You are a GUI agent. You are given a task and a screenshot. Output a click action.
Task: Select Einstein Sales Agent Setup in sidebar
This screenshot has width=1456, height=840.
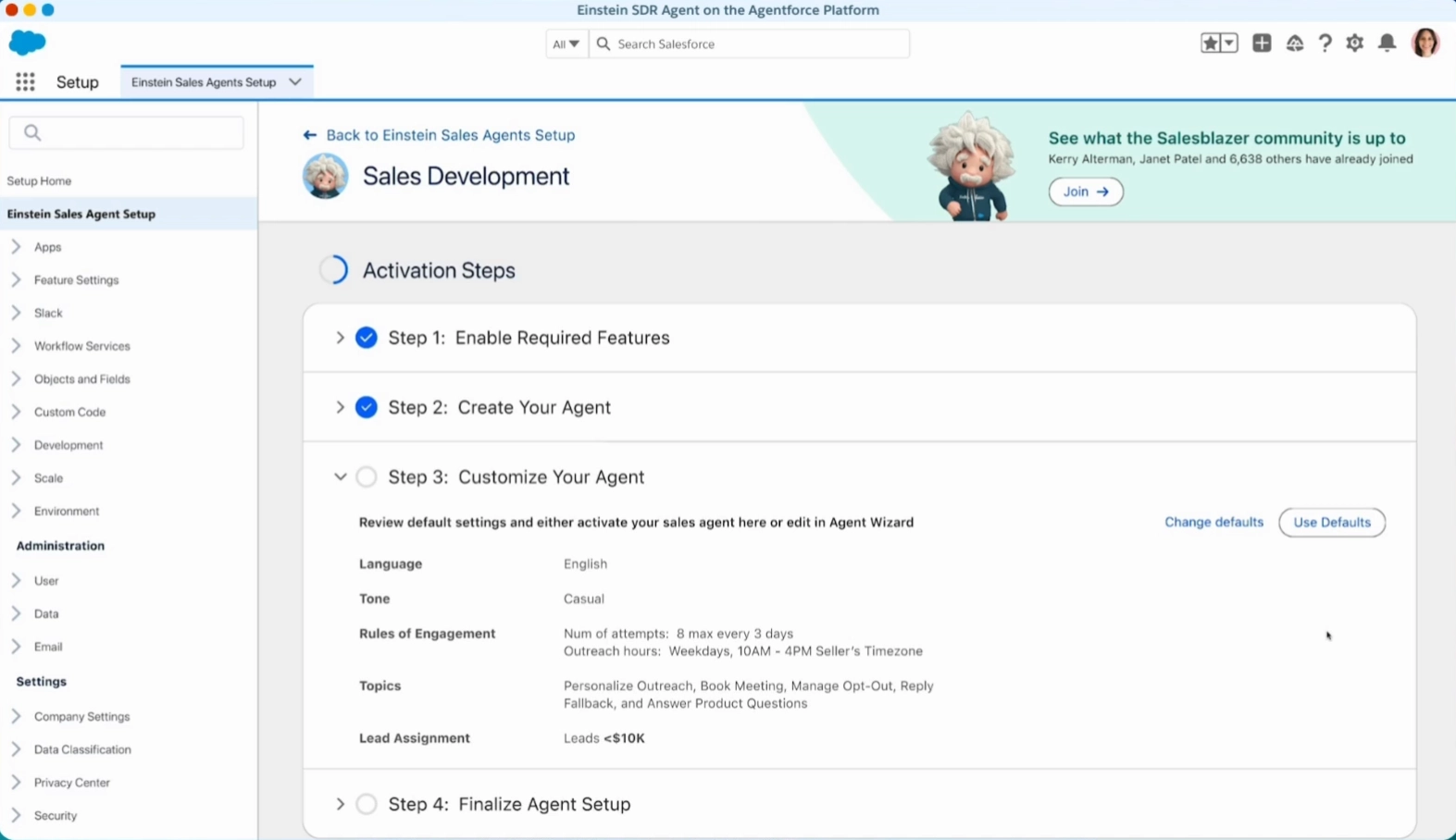129,214
